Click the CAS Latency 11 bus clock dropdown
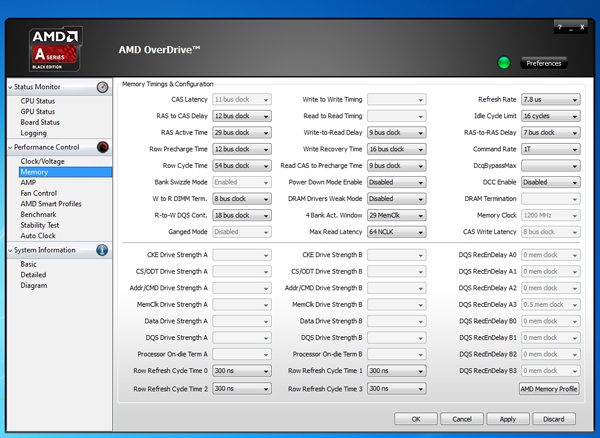 pos(242,99)
